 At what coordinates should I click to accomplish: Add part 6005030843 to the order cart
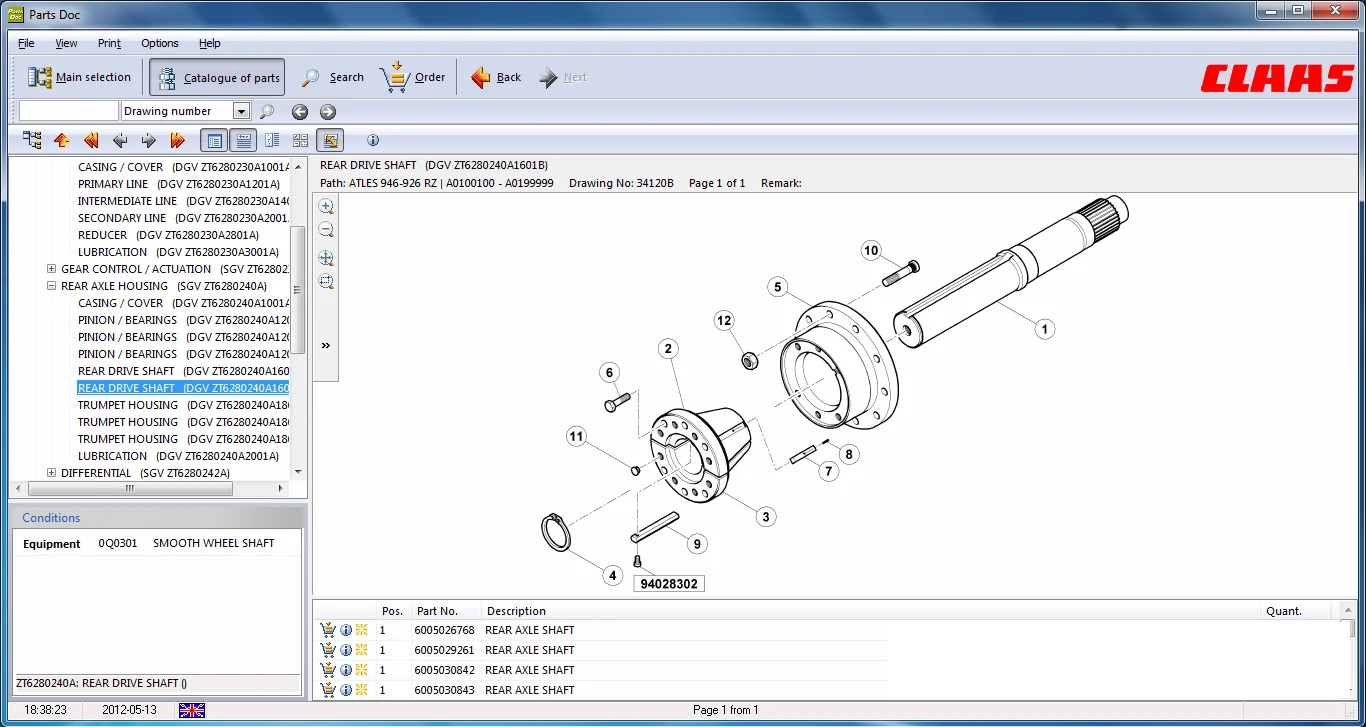pos(328,690)
